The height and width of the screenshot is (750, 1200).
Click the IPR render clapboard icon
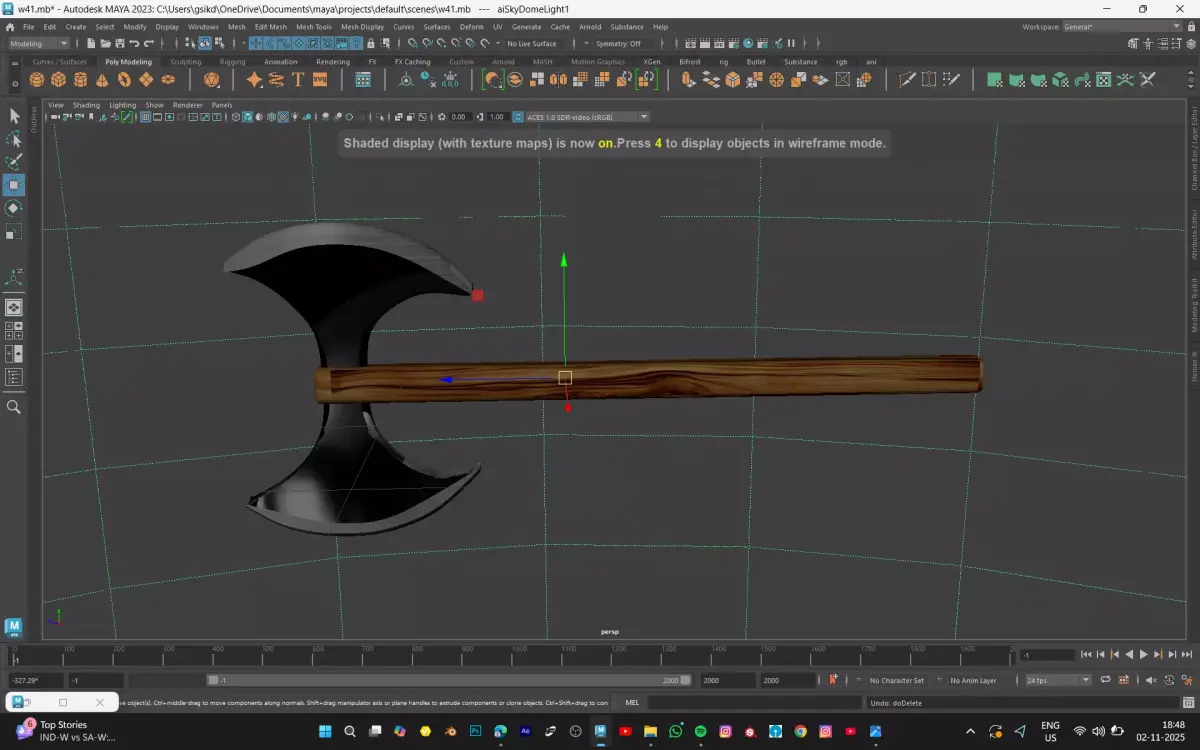click(719, 43)
